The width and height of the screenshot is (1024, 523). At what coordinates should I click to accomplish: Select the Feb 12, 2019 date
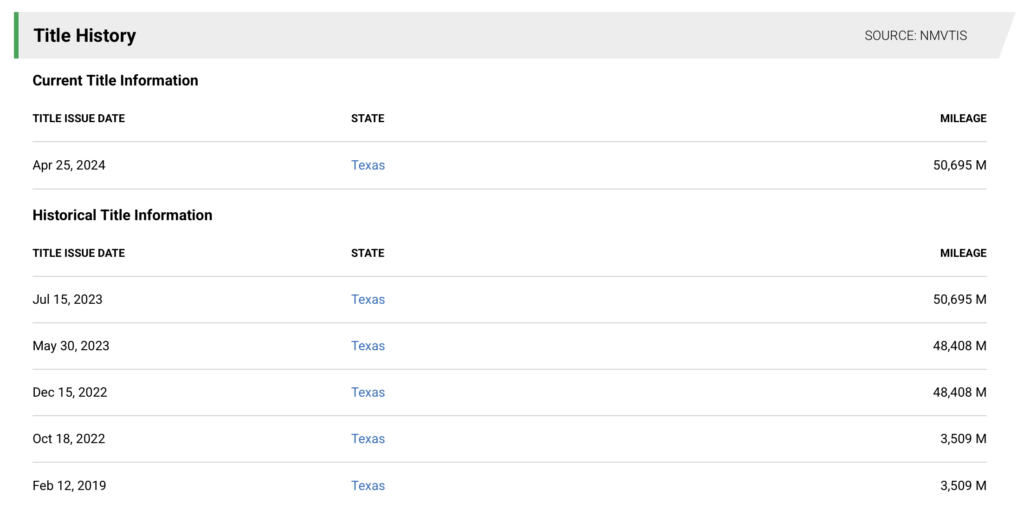(68, 486)
